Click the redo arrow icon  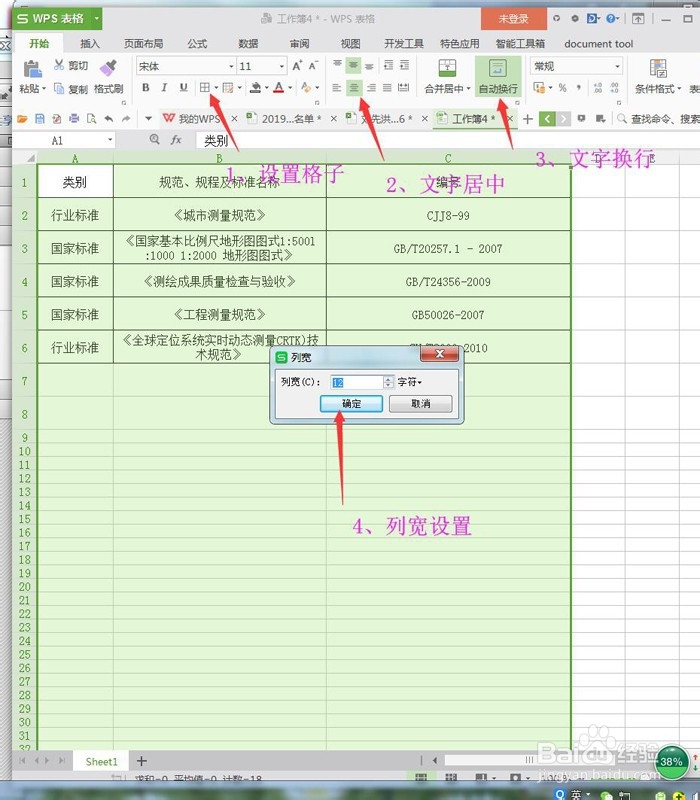click(x=126, y=119)
